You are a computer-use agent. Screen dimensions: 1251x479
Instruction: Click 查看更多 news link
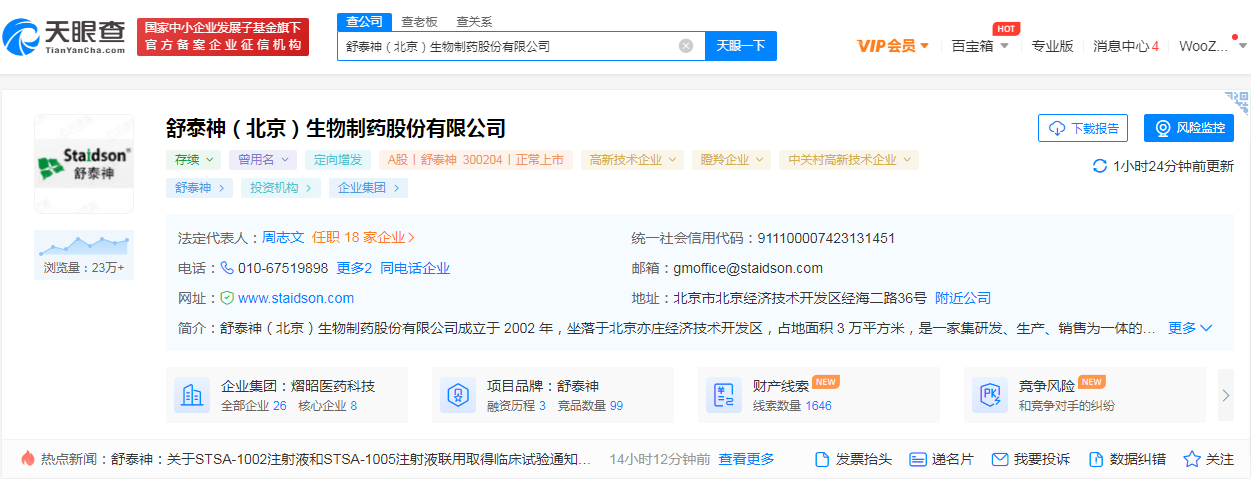tap(746, 459)
